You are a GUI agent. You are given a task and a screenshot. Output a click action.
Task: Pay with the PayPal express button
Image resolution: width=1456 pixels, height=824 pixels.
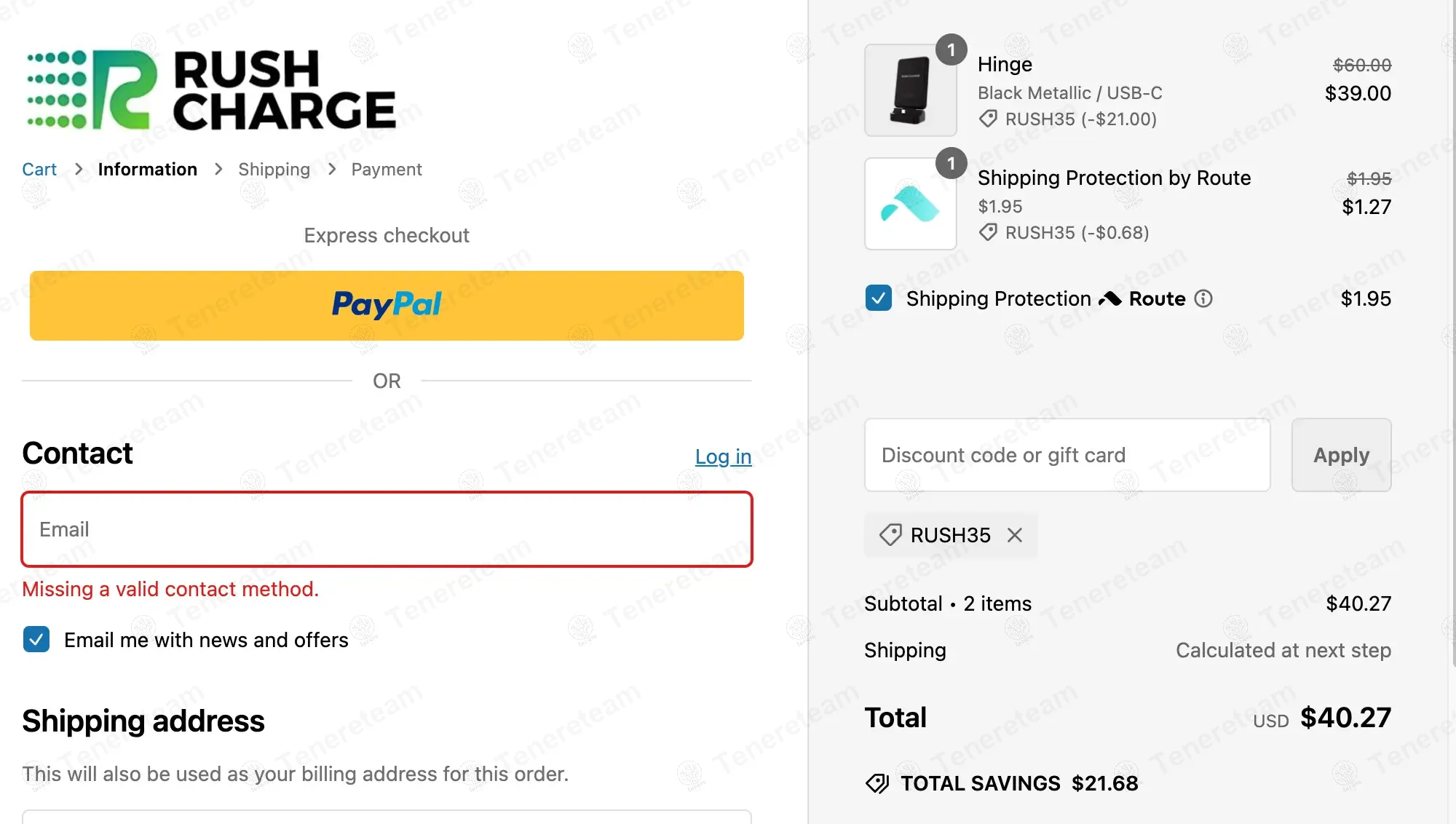[x=387, y=306]
